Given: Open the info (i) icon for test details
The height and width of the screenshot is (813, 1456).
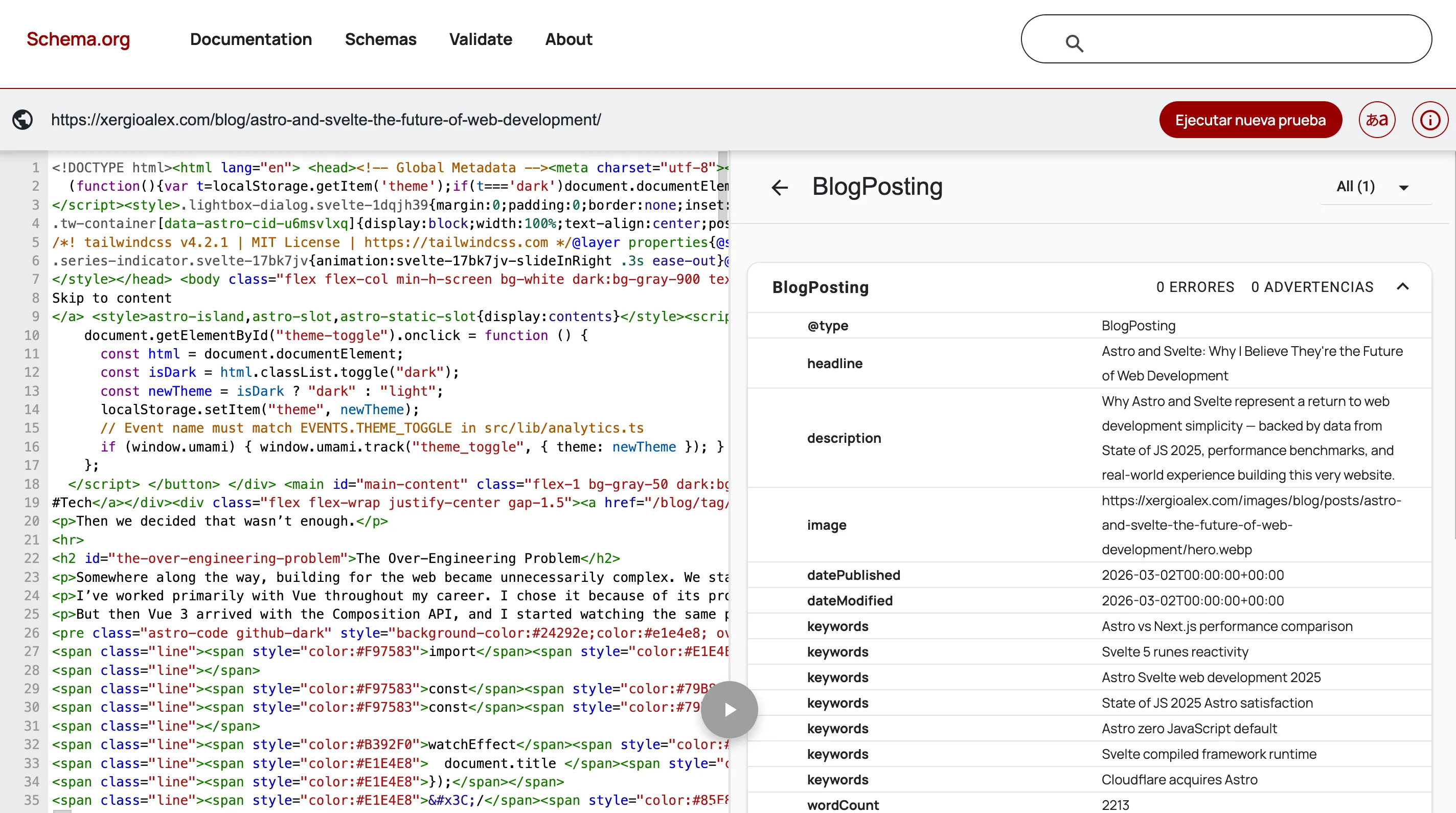Looking at the screenshot, I should (x=1429, y=119).
